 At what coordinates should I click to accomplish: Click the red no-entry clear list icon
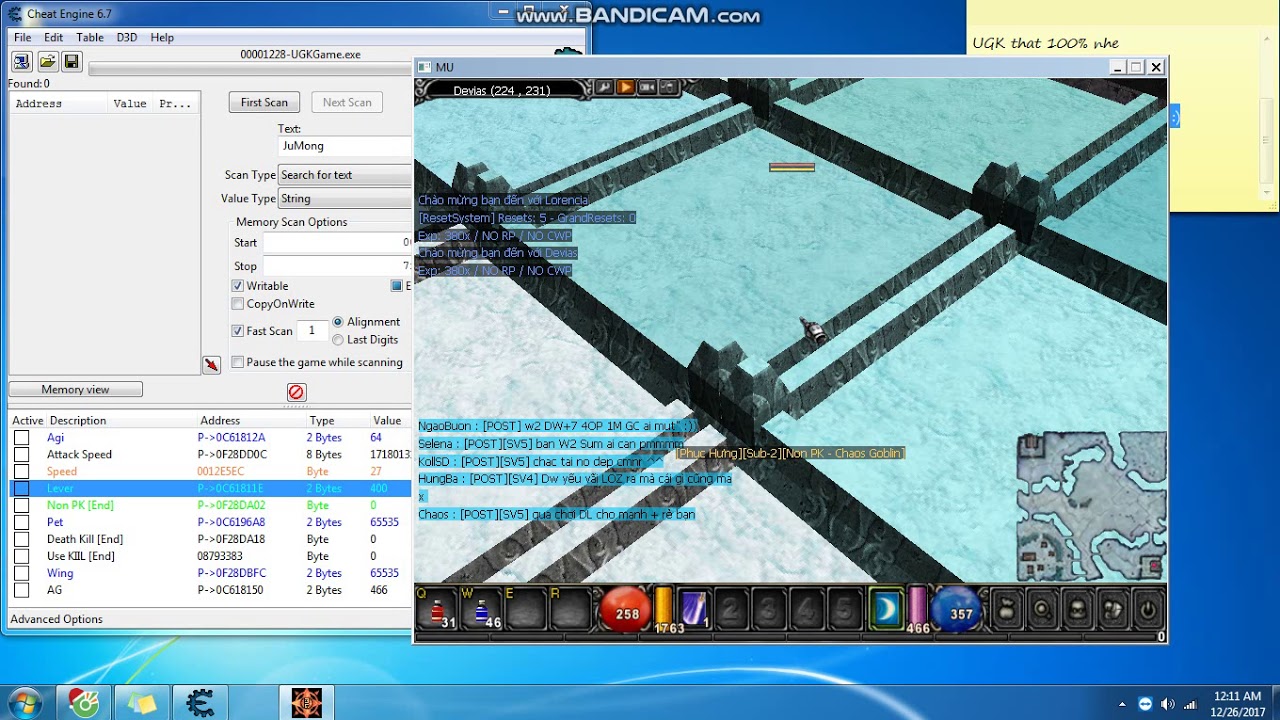tap(296, 392)
